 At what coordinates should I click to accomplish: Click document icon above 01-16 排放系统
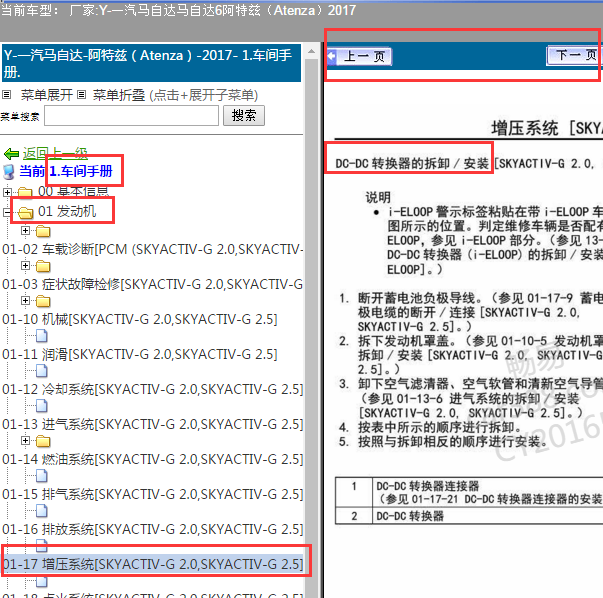42,511
